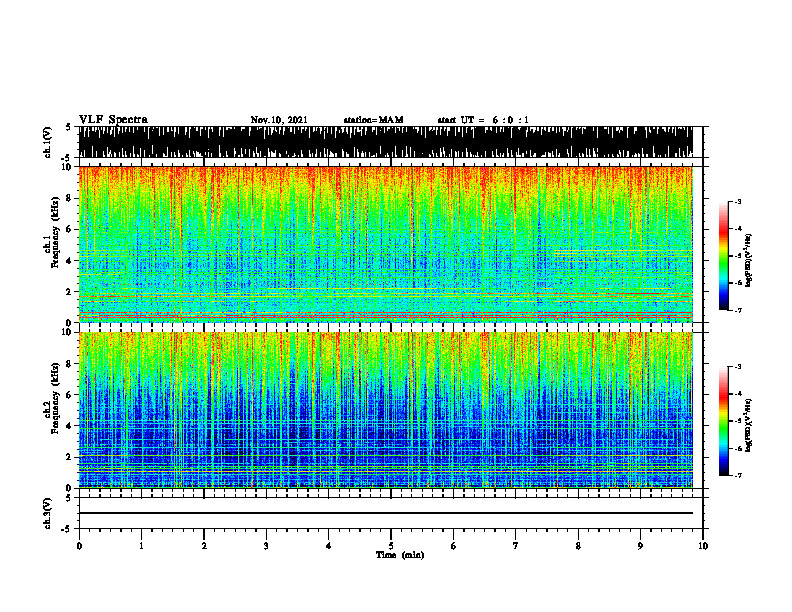This screenshot has height=612, width=792.
Task: Click time axis tick label 10
Action: click(x=703, y=546)
